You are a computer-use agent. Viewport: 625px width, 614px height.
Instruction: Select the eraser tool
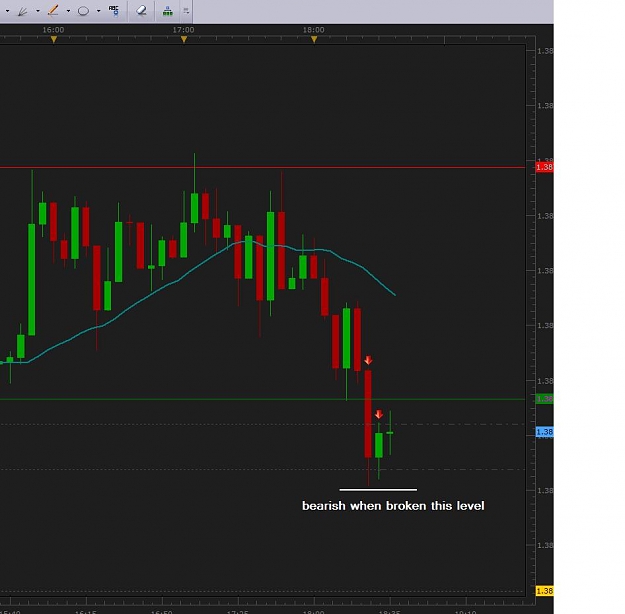click(141, 11)
